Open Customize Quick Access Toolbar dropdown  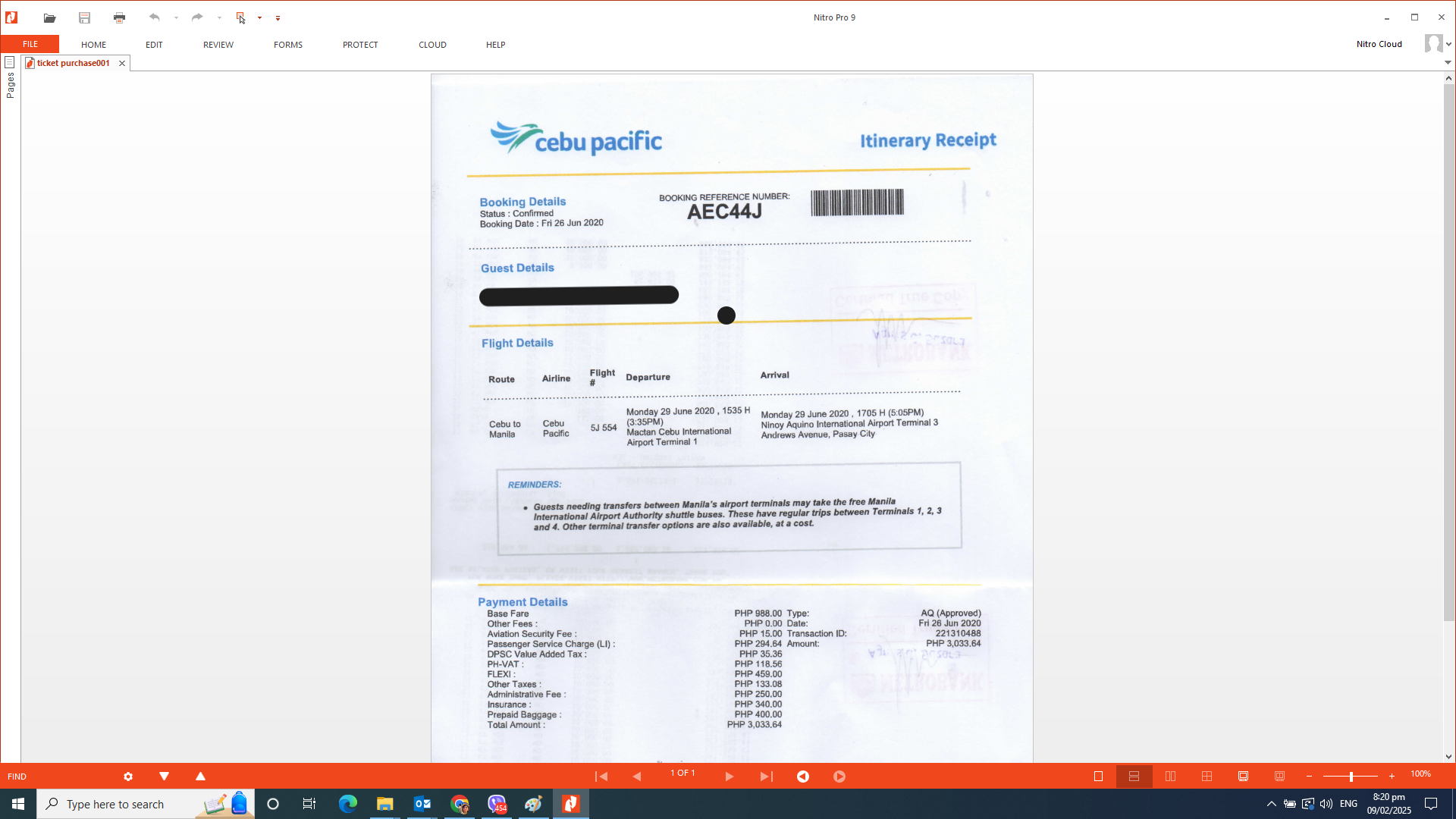click(x=278, y=18)
